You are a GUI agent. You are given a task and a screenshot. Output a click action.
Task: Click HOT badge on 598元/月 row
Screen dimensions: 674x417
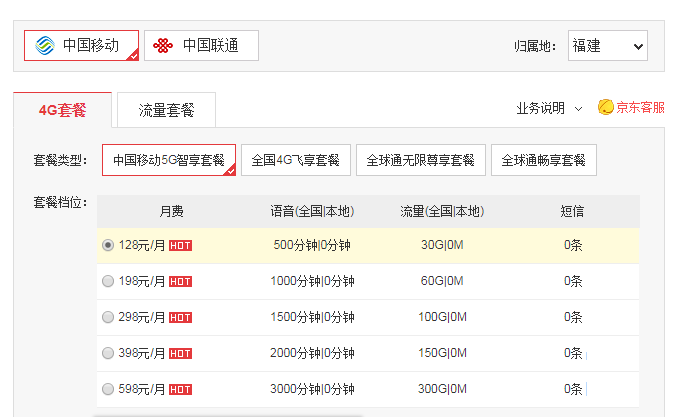point(180,390)
